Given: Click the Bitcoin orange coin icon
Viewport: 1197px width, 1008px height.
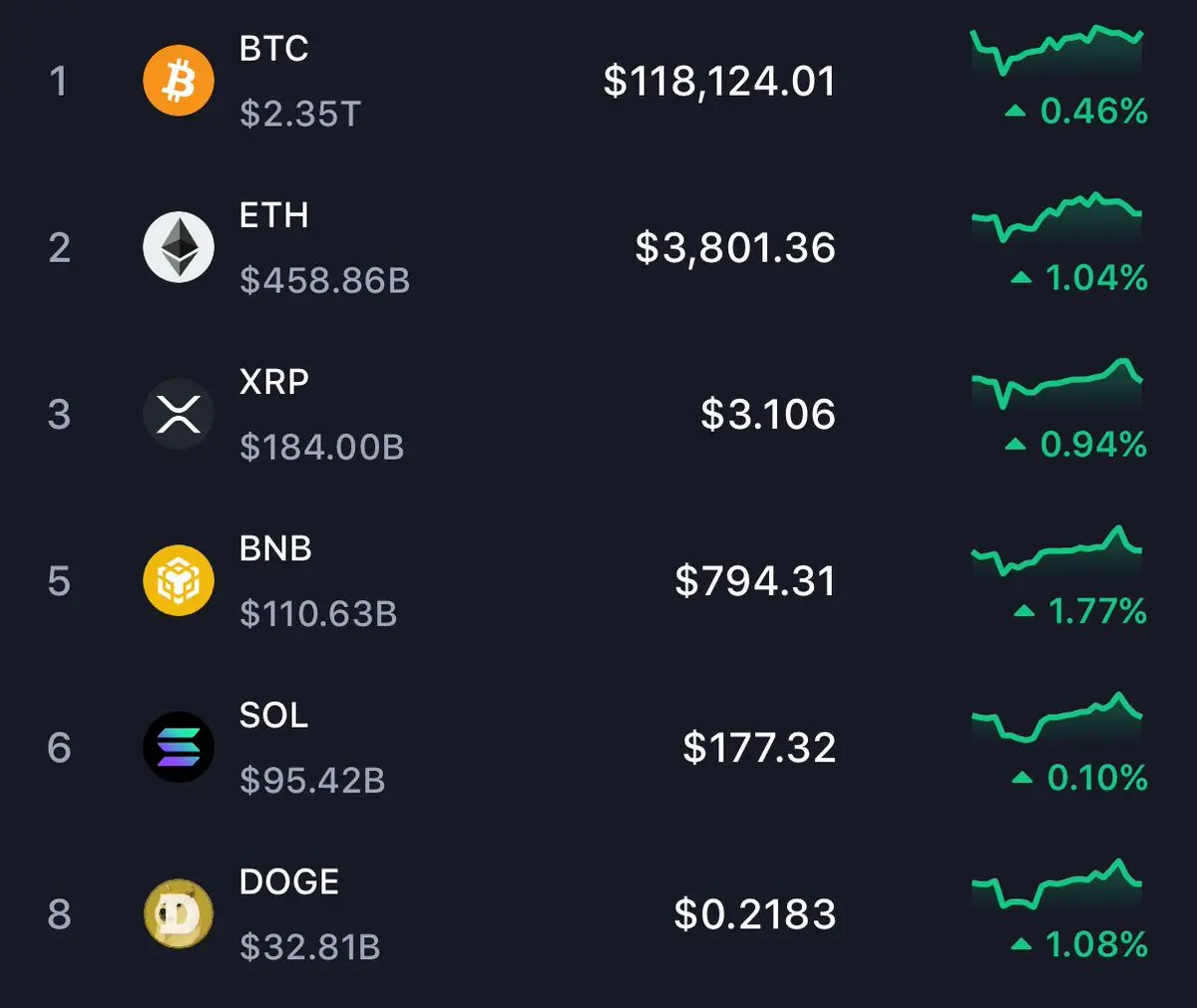Looking at the screenshot, I should point(179,81).
